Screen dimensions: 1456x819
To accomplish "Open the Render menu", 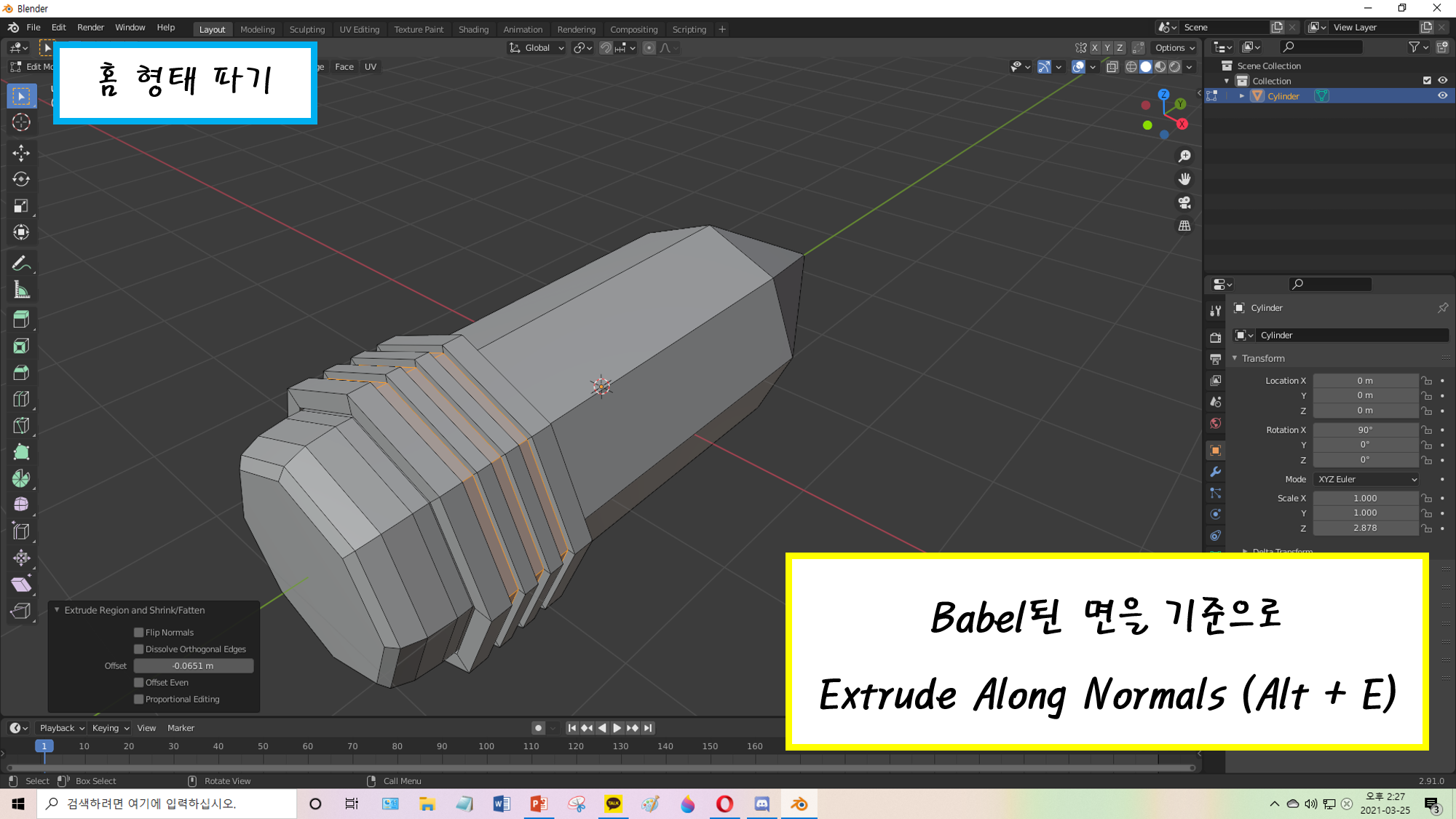I will pos(90,28).
